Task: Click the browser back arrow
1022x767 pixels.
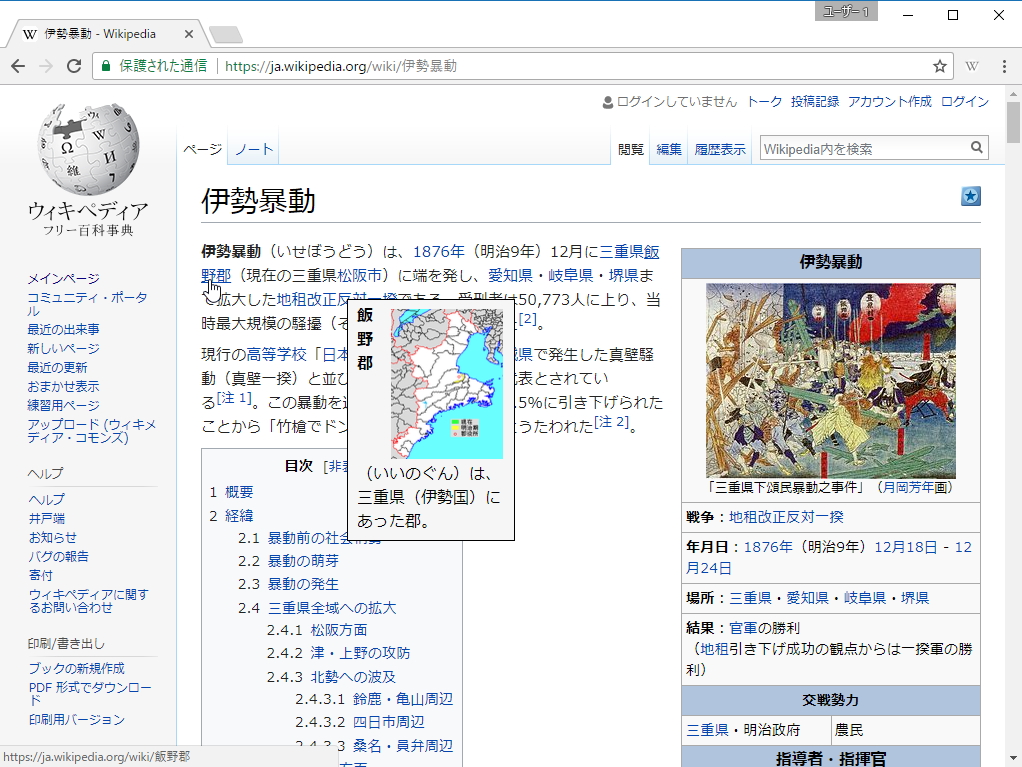Action: [x=19, y=65]
